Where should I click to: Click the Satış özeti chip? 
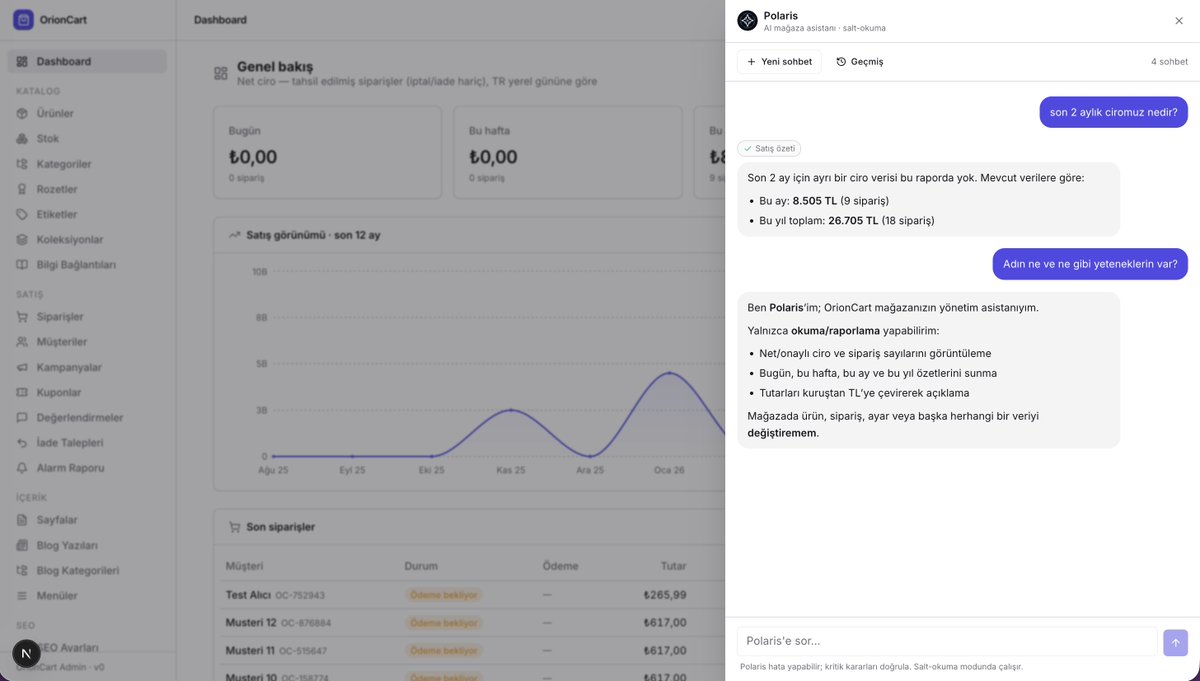coord(769,148)
